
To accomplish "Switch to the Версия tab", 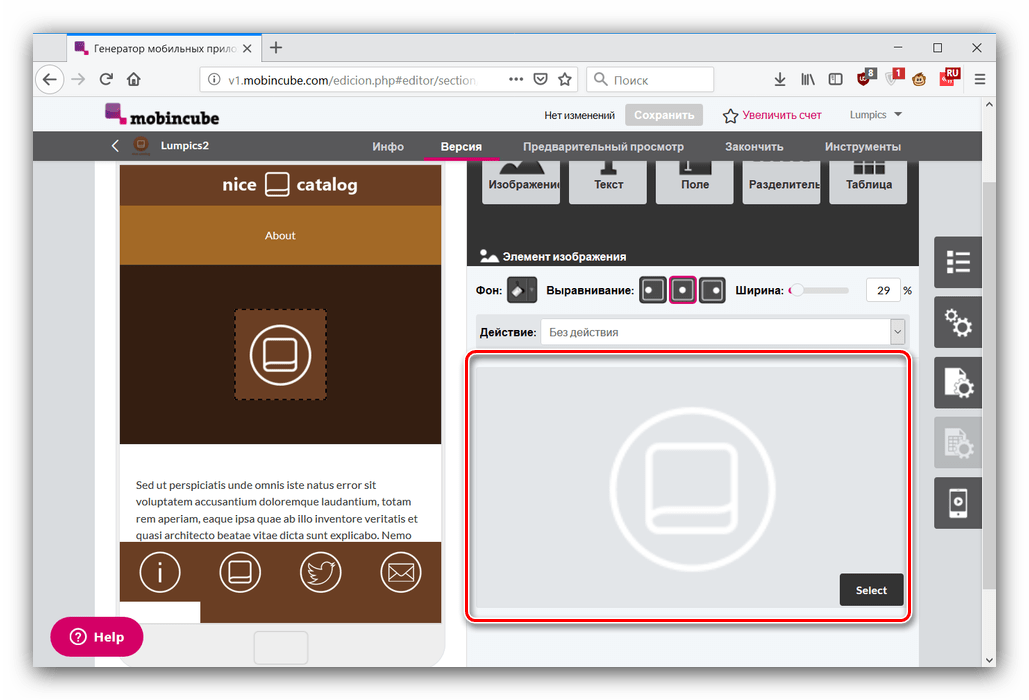I will 461,146.
